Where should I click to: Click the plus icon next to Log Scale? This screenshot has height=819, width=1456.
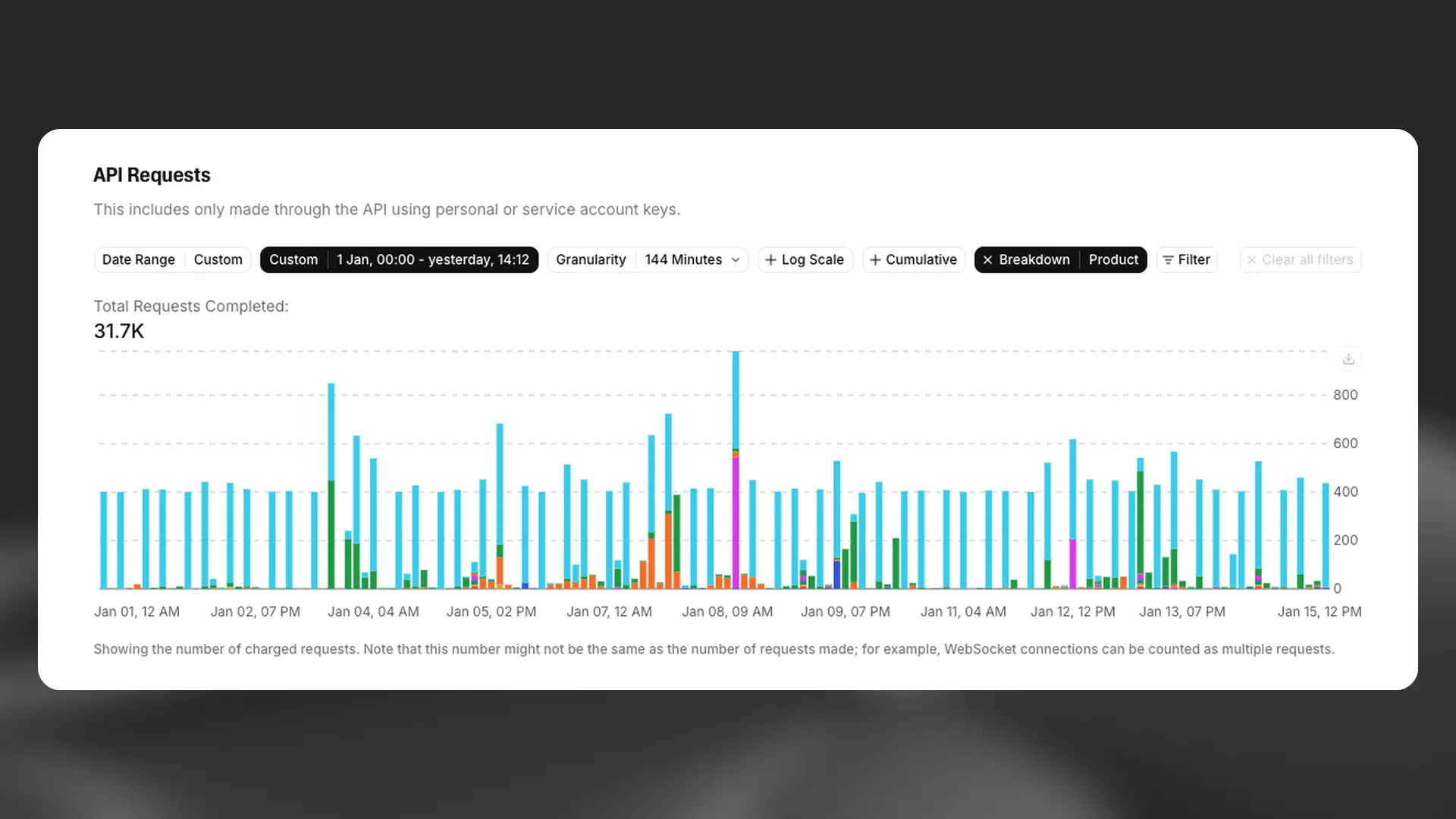770,259
